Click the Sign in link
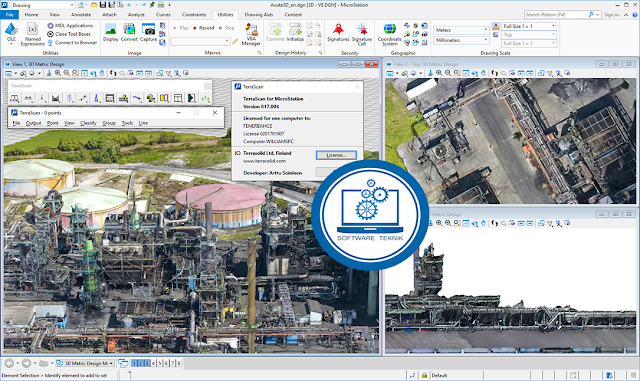The width and height of the screenshot is (640, 381). pyautogui.click(x=611, y=14)
